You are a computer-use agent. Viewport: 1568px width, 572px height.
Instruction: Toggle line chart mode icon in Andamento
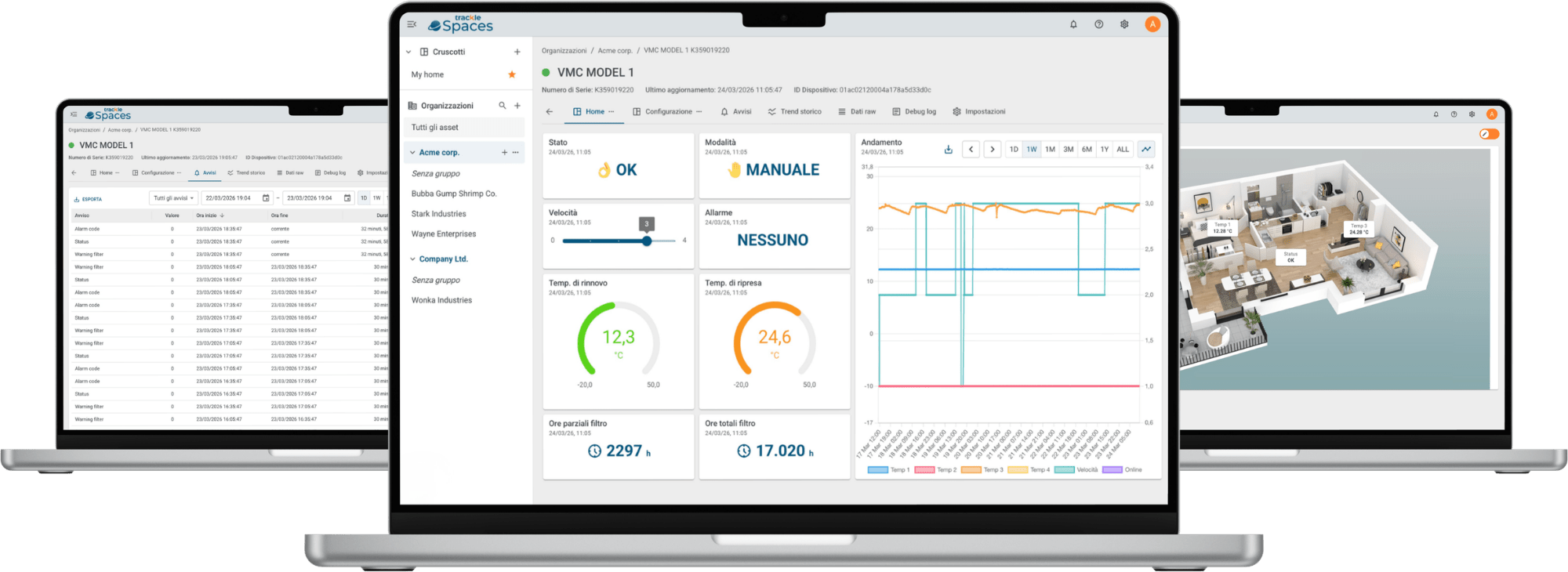(1146, 149)
